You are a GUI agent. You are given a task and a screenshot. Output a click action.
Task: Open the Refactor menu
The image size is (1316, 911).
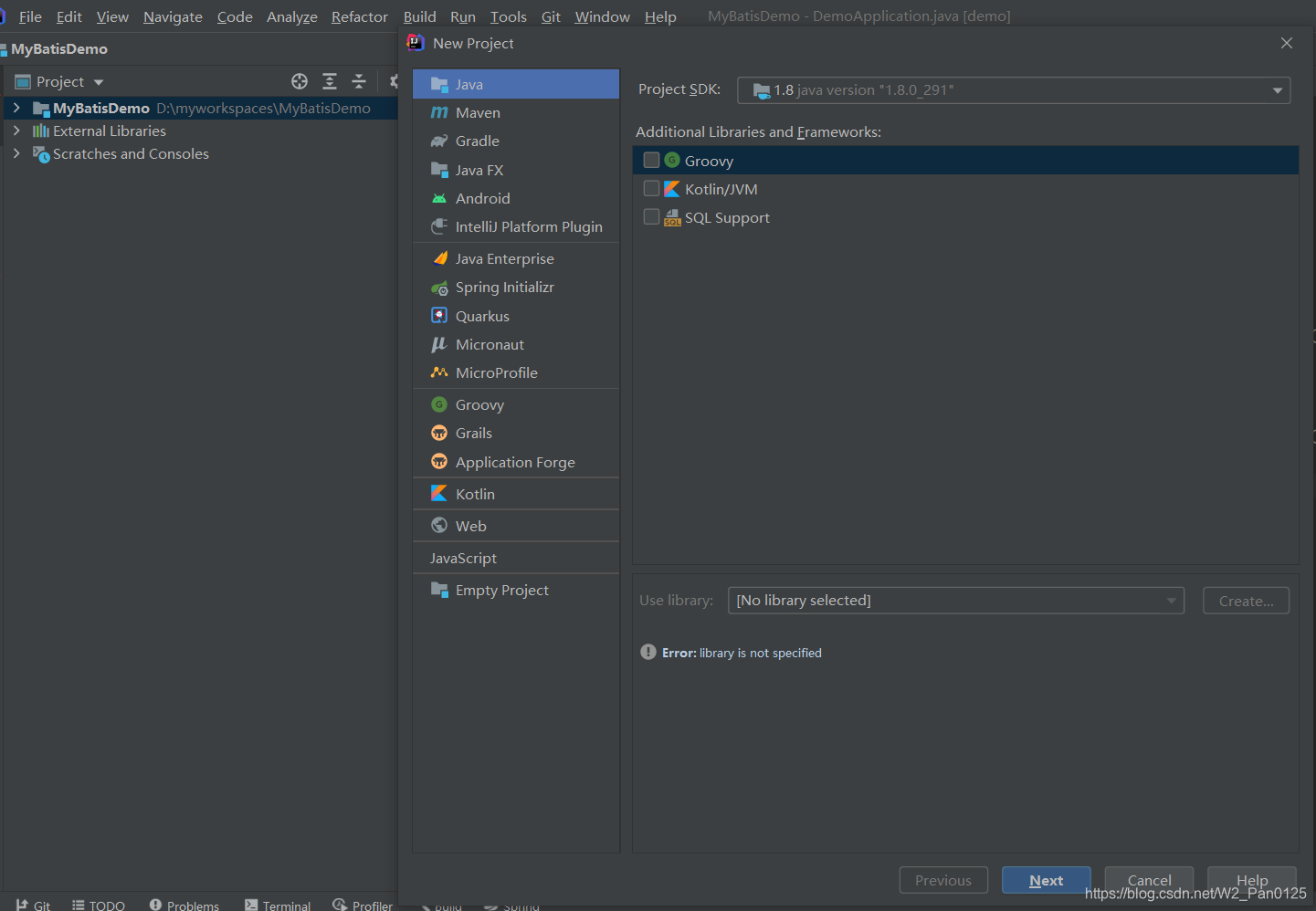(x=360, y=16)
